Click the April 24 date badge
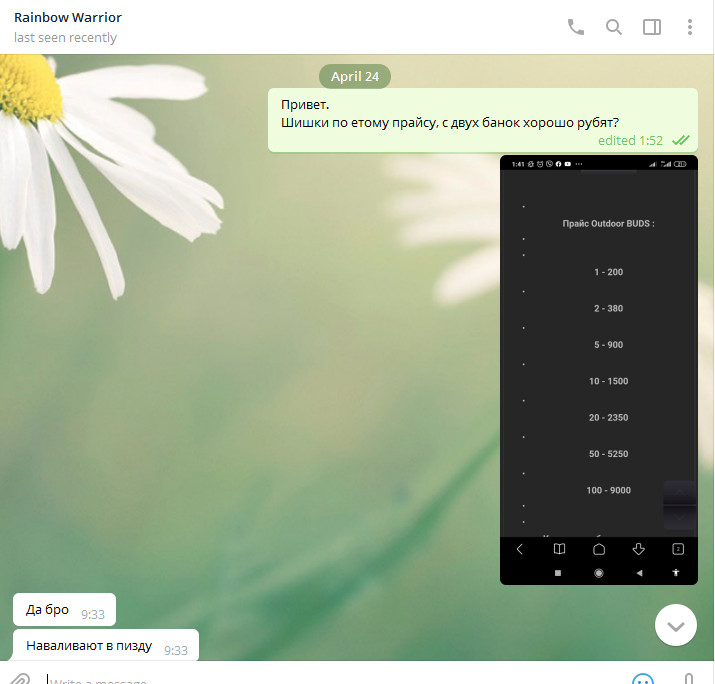This screenshot has height=684, width=715. click(x=355, y=76)
